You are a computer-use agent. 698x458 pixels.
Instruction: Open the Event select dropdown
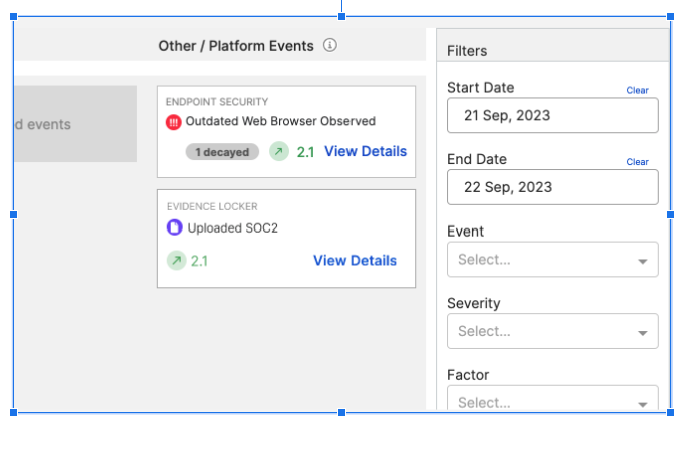click(x=552, y=259)
